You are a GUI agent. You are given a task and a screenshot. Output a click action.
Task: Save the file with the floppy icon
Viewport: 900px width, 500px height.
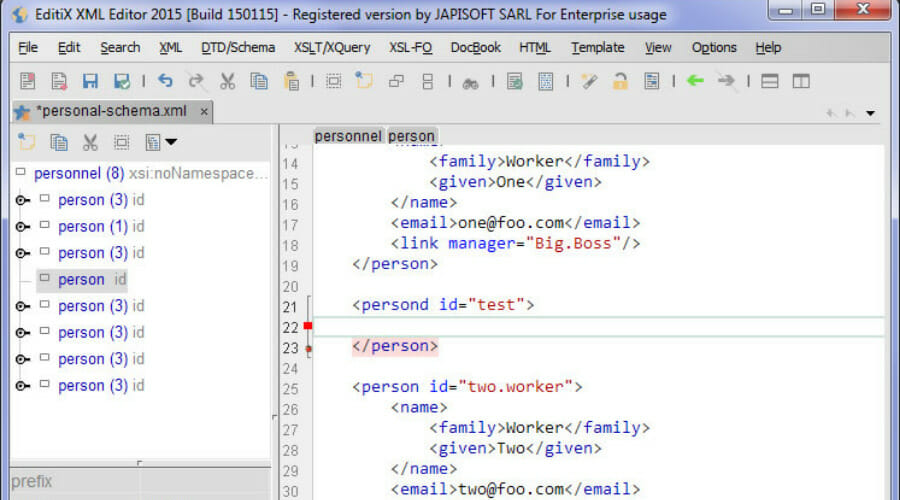(90, 81)
